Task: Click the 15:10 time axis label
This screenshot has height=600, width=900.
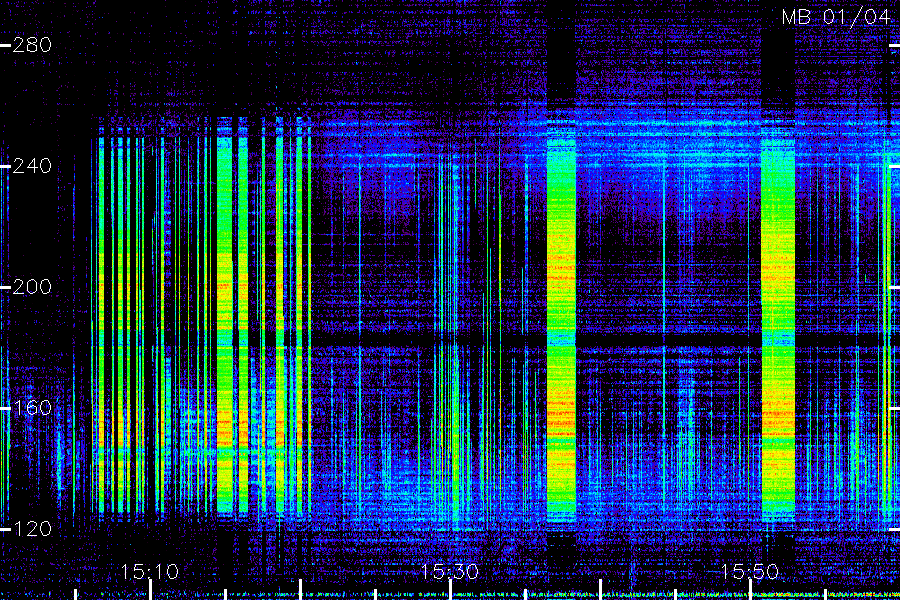Action: pos(150,571)
